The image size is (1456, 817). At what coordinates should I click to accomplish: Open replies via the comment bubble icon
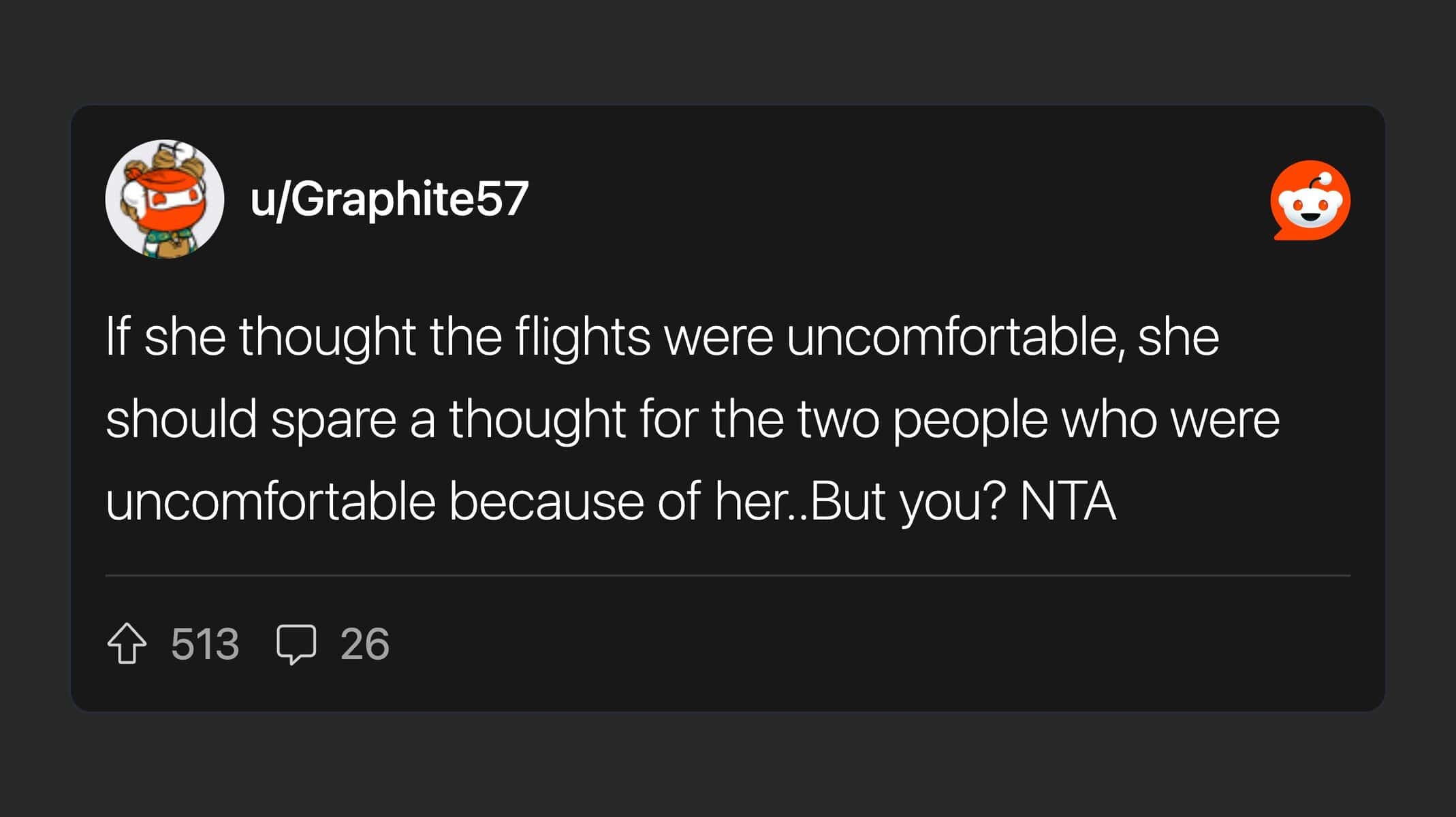click(x=296, y=643)
